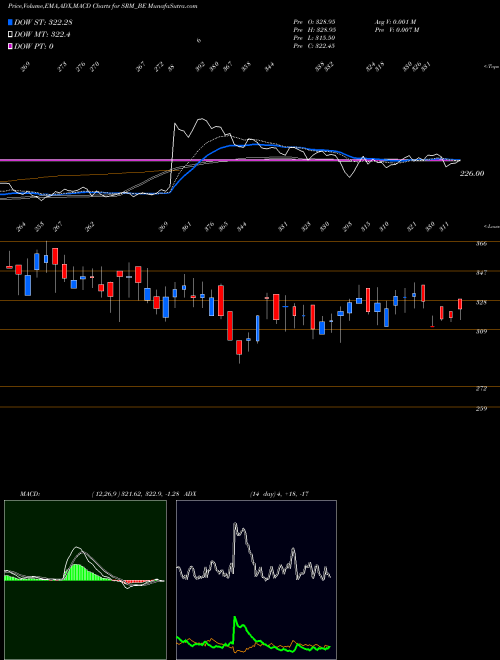
Task: Select the "DOW PT: 0" label
Action: (x=34, y=46)
